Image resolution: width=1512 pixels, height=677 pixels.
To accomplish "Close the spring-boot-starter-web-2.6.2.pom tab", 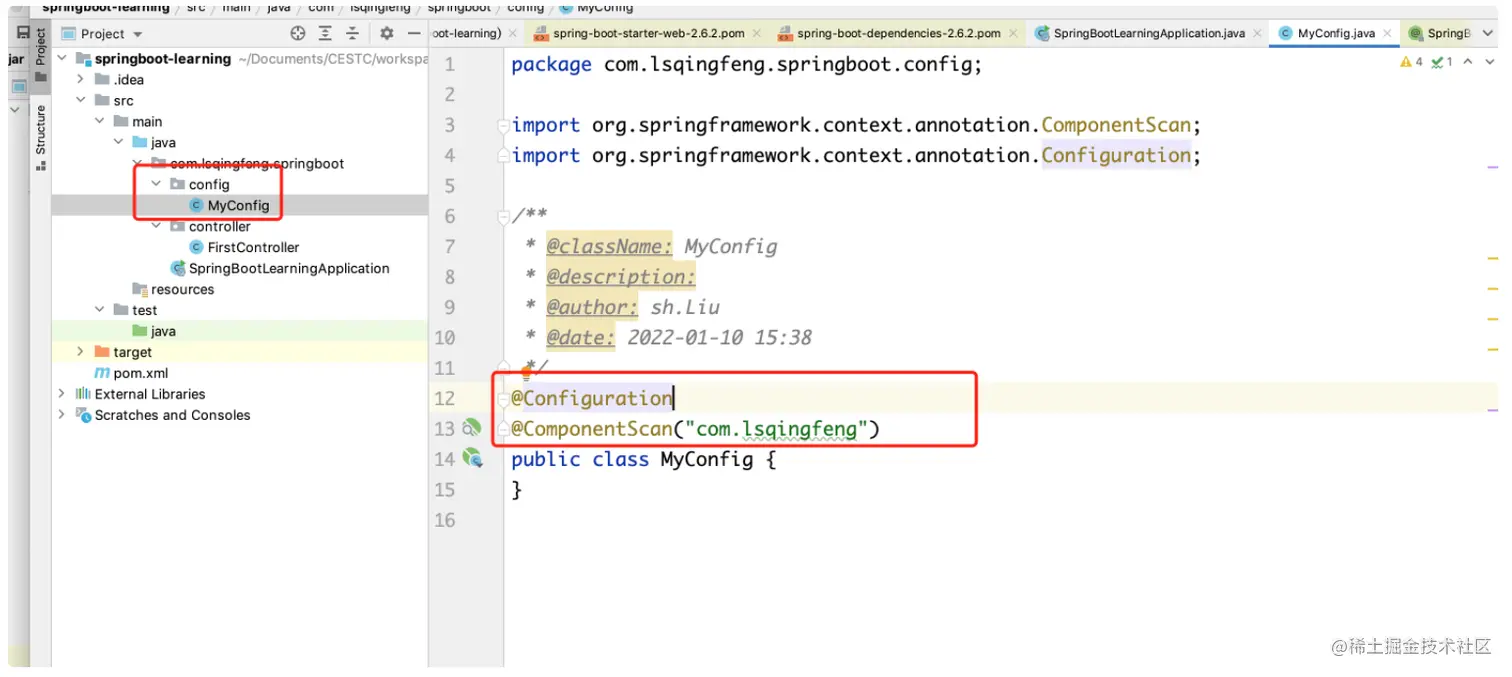I will point(756,33).
